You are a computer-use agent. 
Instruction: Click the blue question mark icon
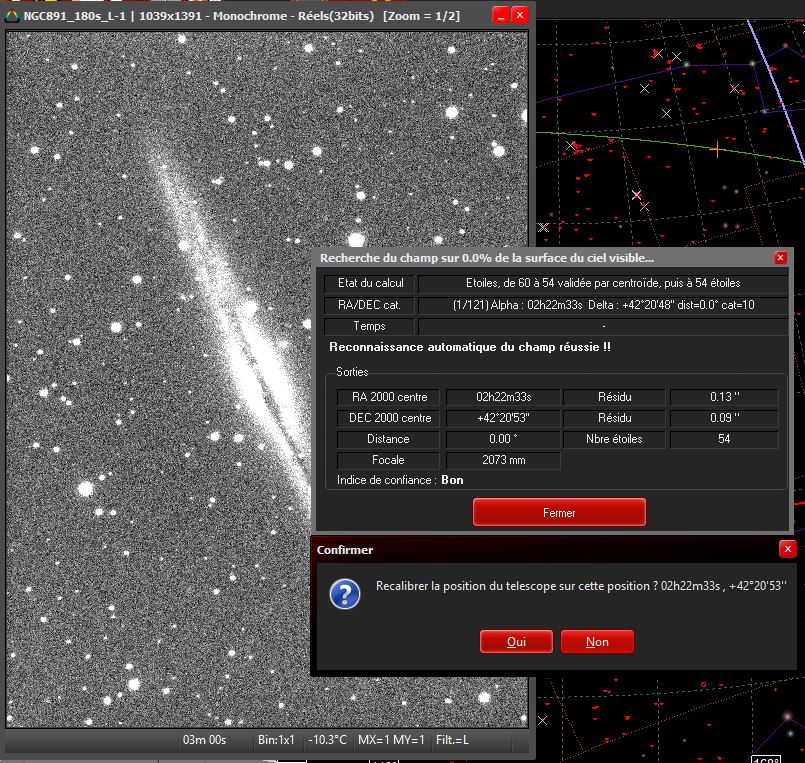pos(345,594)
